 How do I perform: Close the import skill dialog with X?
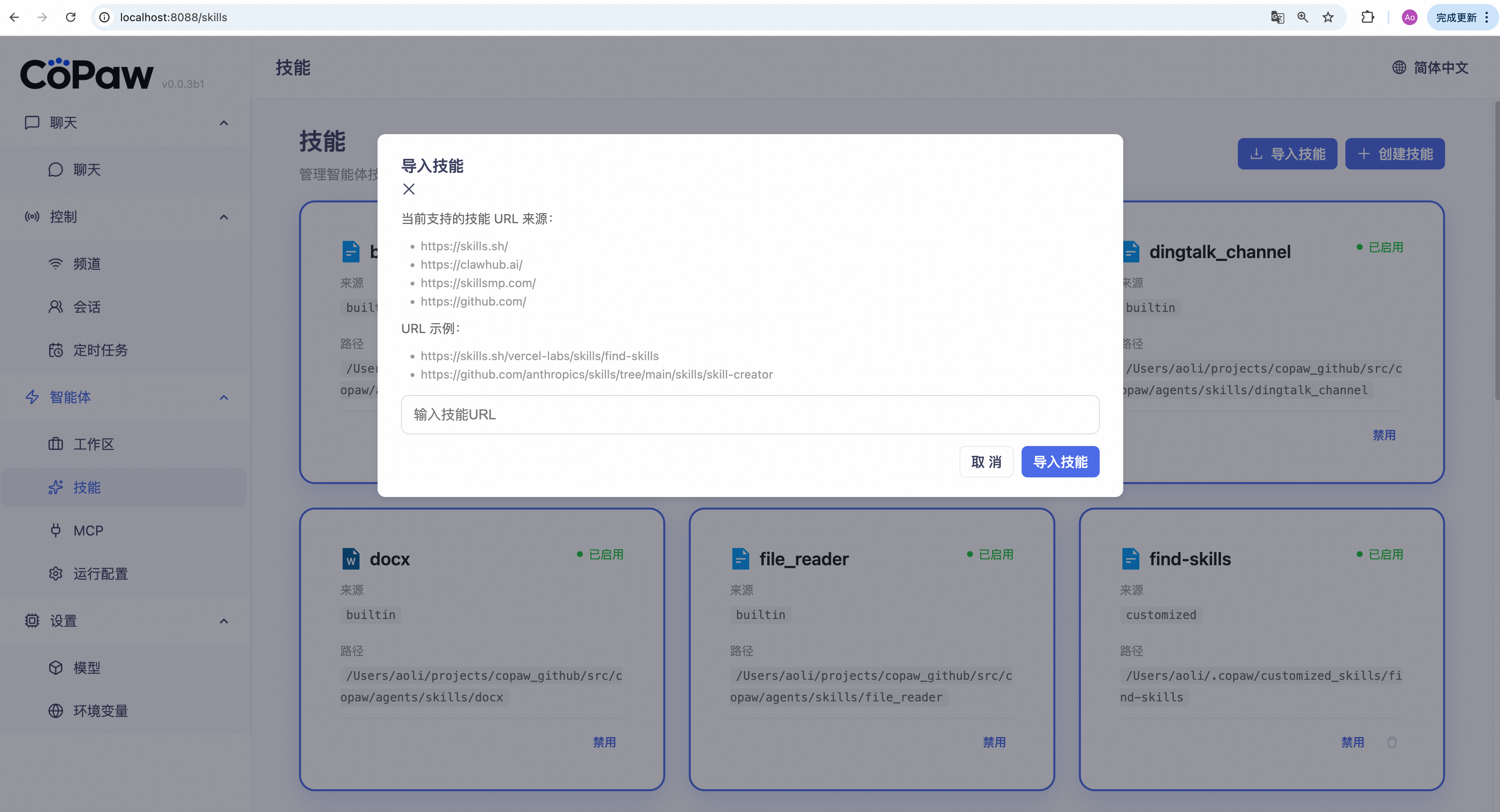(x=409, y=189)
